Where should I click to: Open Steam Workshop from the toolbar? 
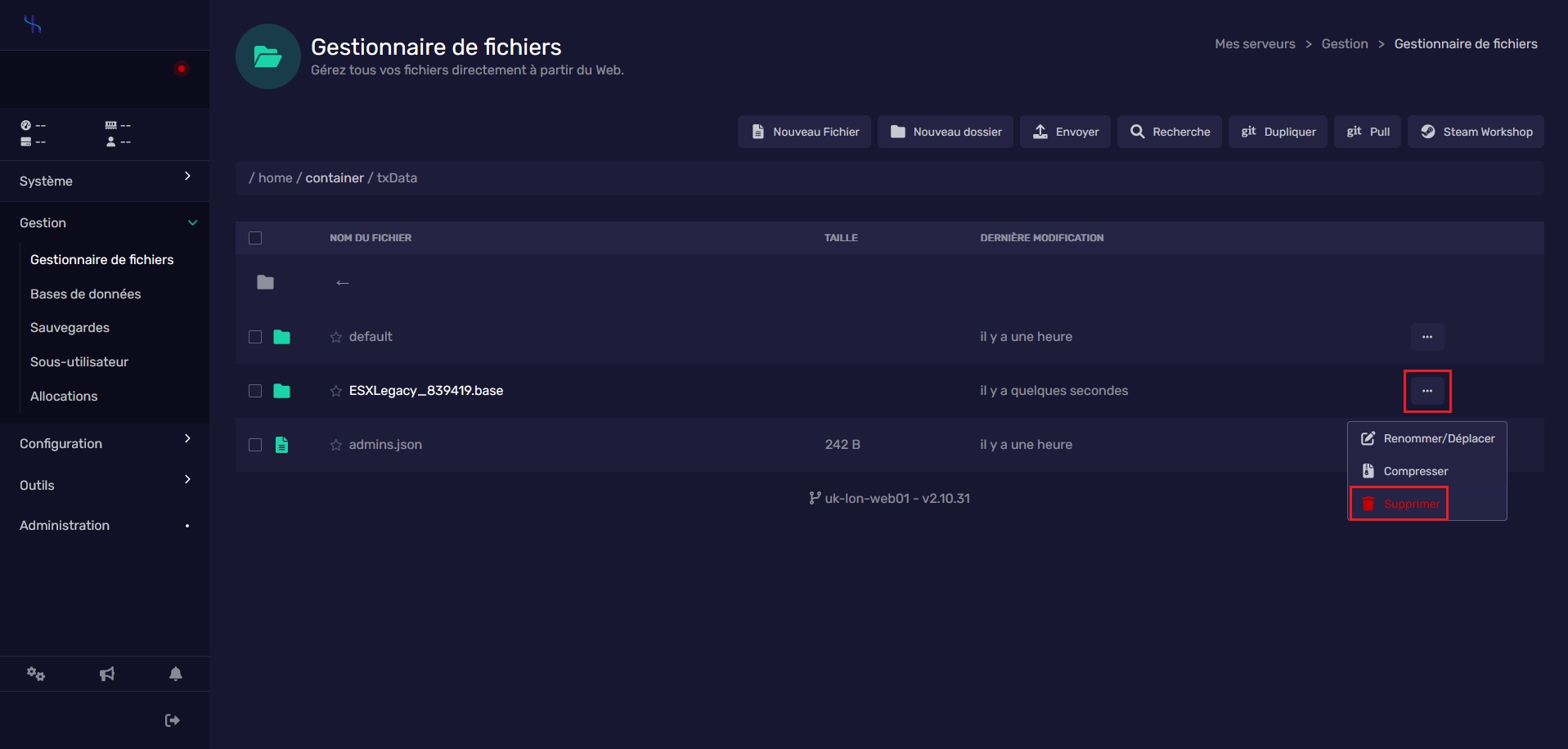[1476, 132]
